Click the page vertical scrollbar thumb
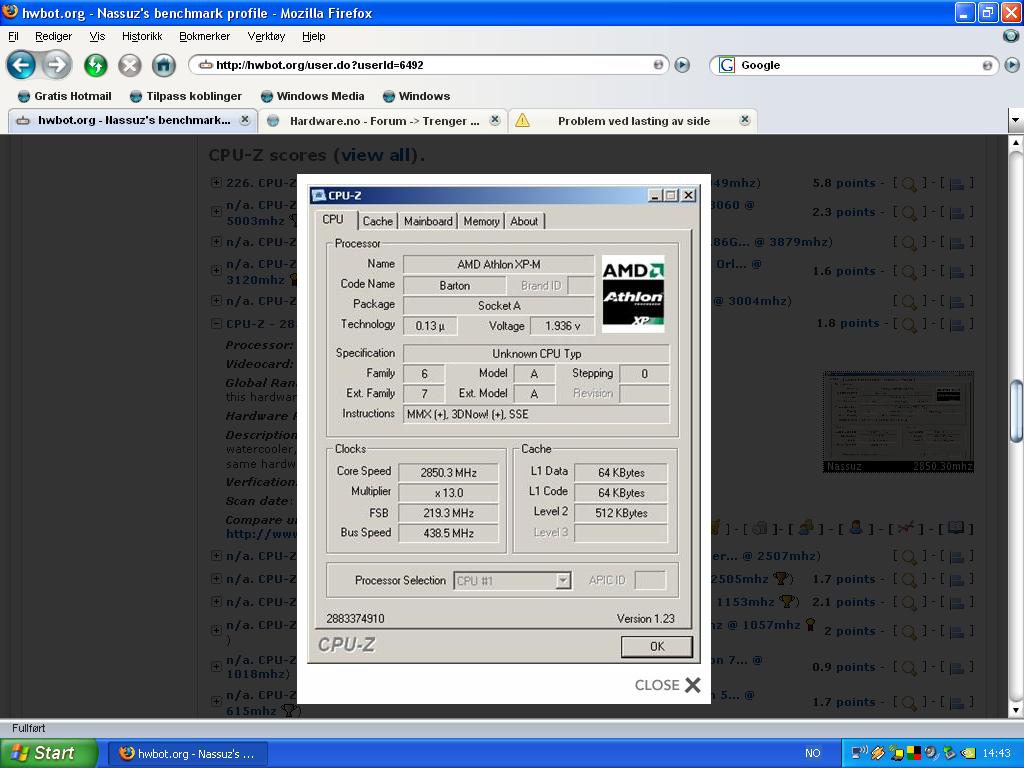 1016,412
